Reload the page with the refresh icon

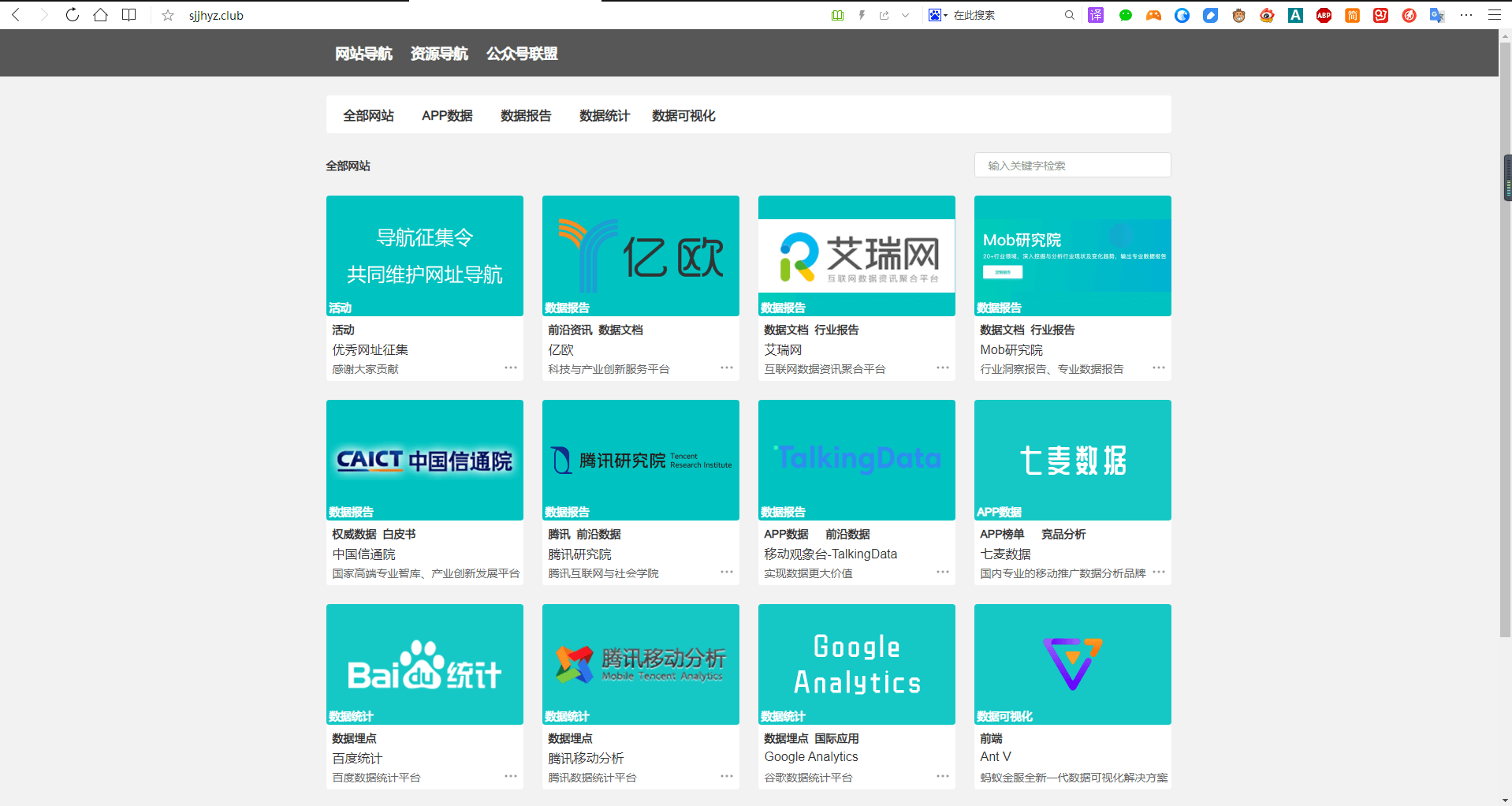(73, 15)
